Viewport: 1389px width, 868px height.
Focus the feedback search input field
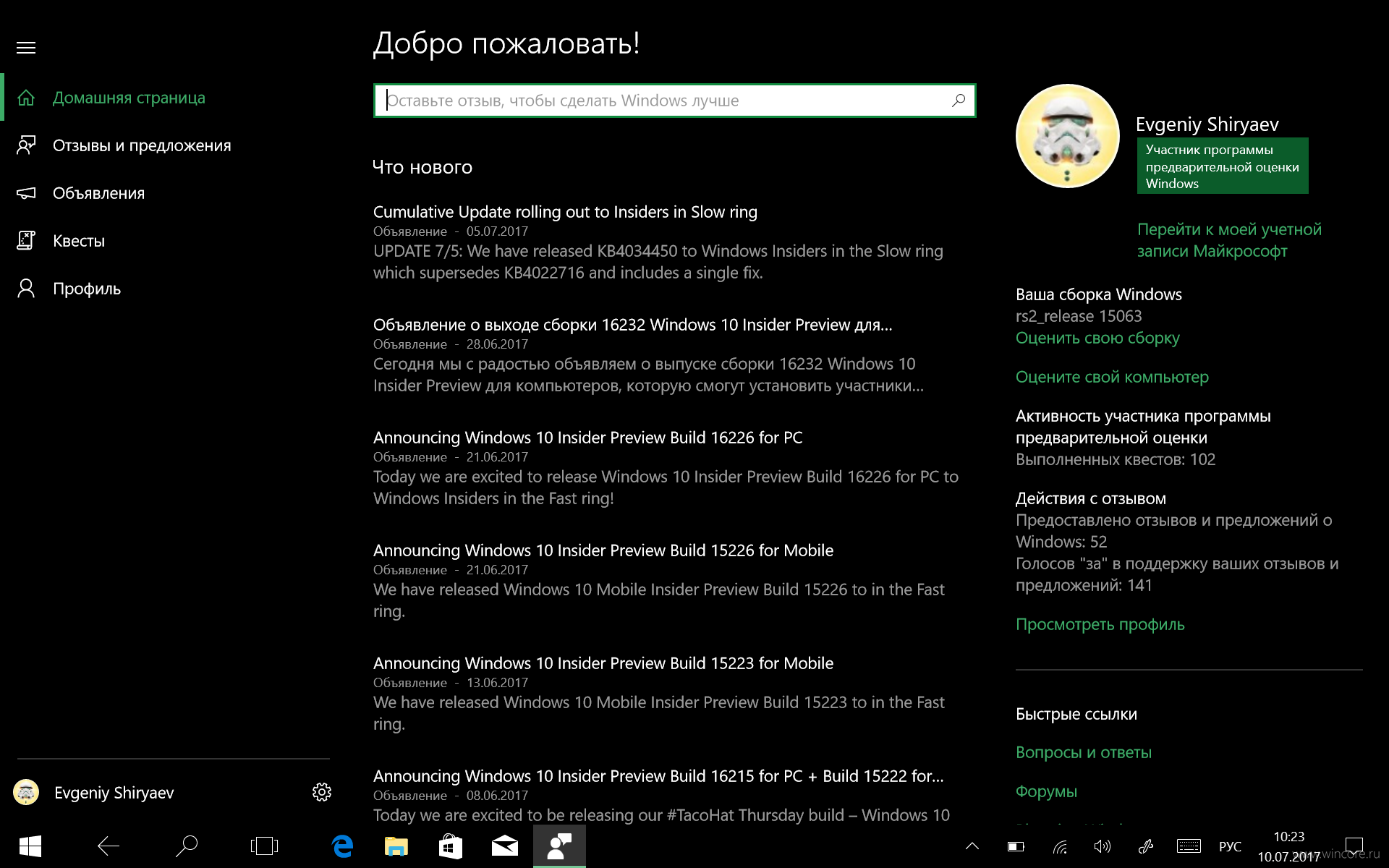coord(674,101)
